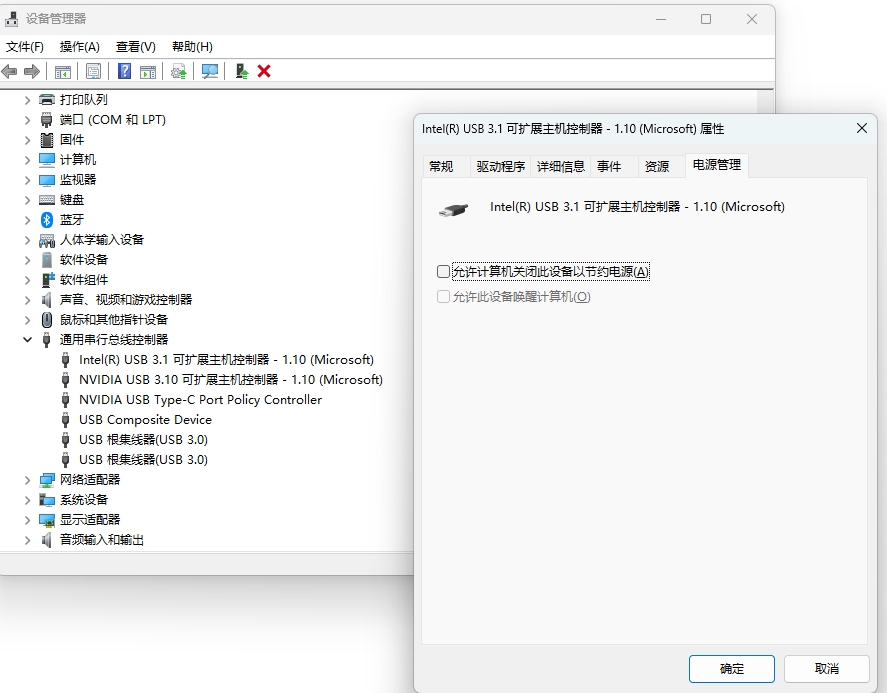The height and width of the screenshot is (693, 887).
Task: Expand the 软件设备 node
Action: (27, 260)
